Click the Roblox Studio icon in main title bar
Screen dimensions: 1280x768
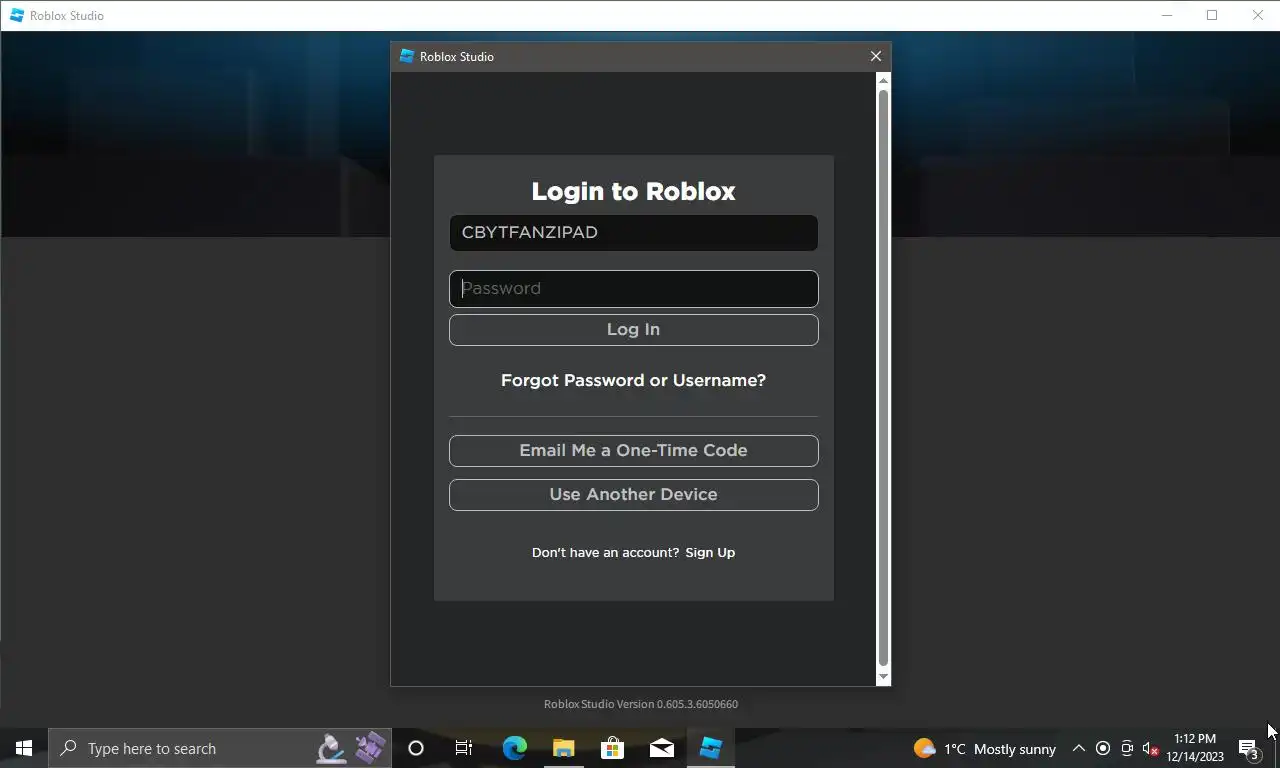click(x=17, y=15)
